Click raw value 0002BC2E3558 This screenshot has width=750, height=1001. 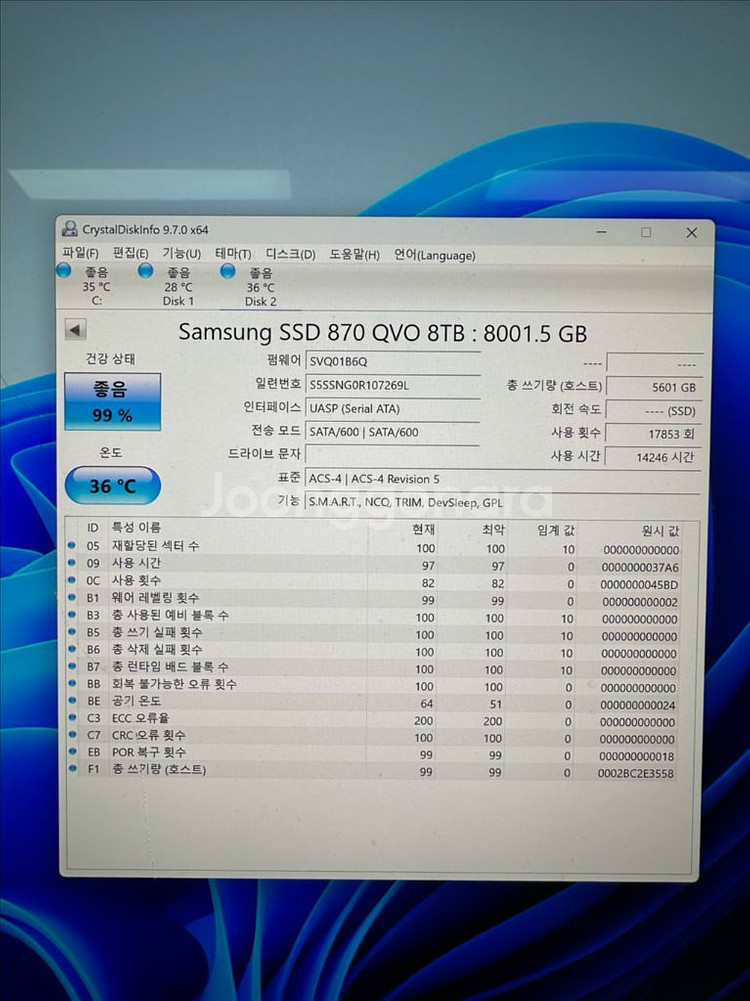point(636,774)
